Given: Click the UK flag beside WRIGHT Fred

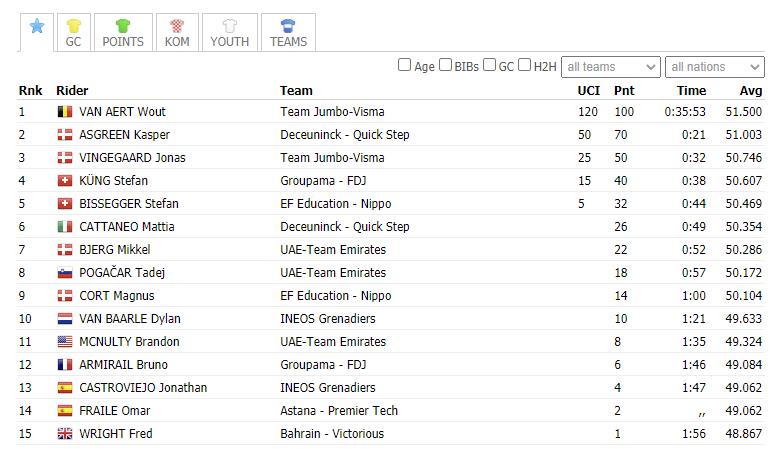Looking at the screenshot, I should click(x=65, y=434).
